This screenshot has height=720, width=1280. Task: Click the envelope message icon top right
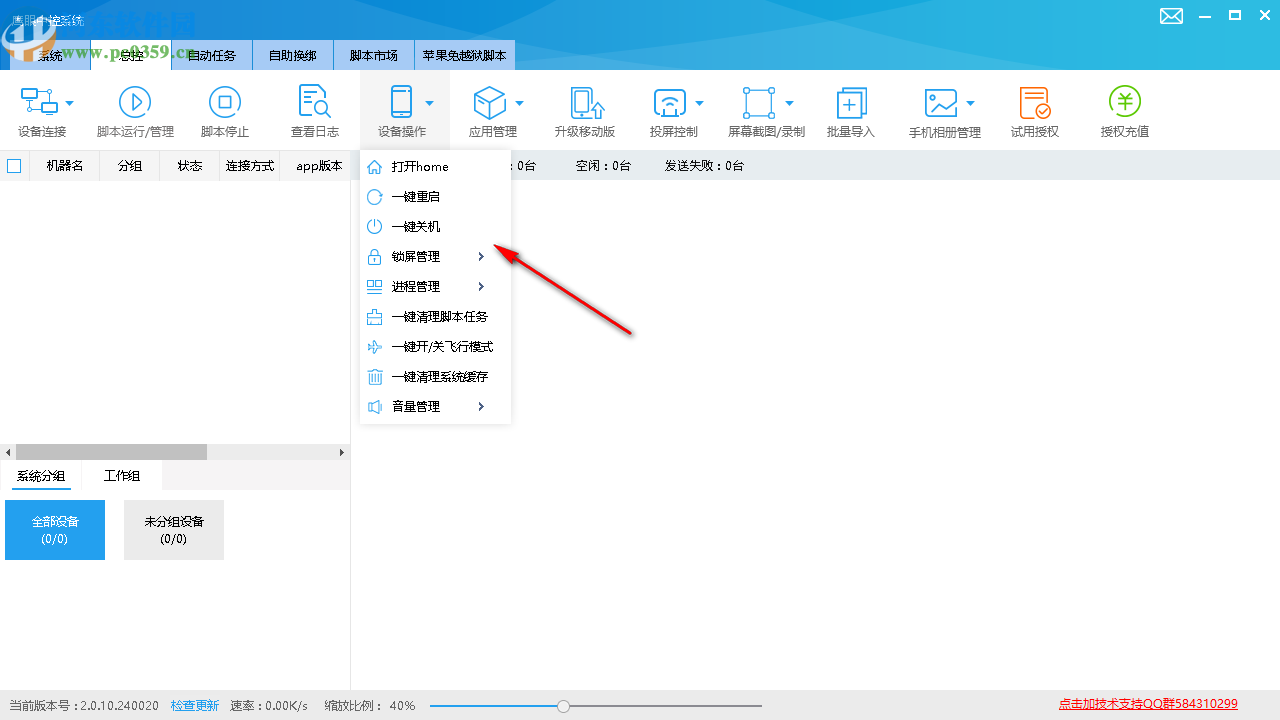[x=1171, y=16]
